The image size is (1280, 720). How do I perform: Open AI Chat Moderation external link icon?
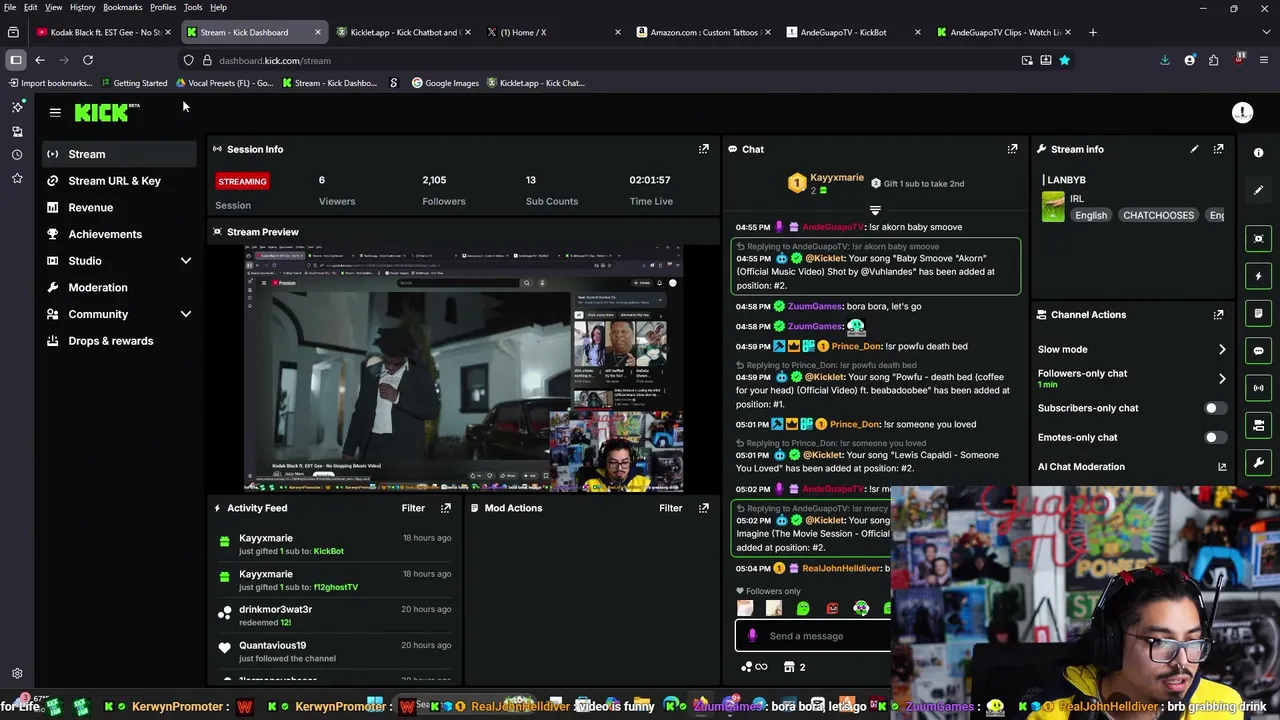1222,467
